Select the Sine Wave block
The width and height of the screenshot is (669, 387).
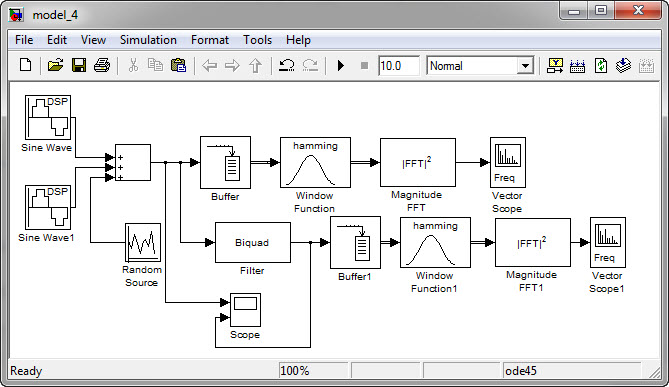48,118
